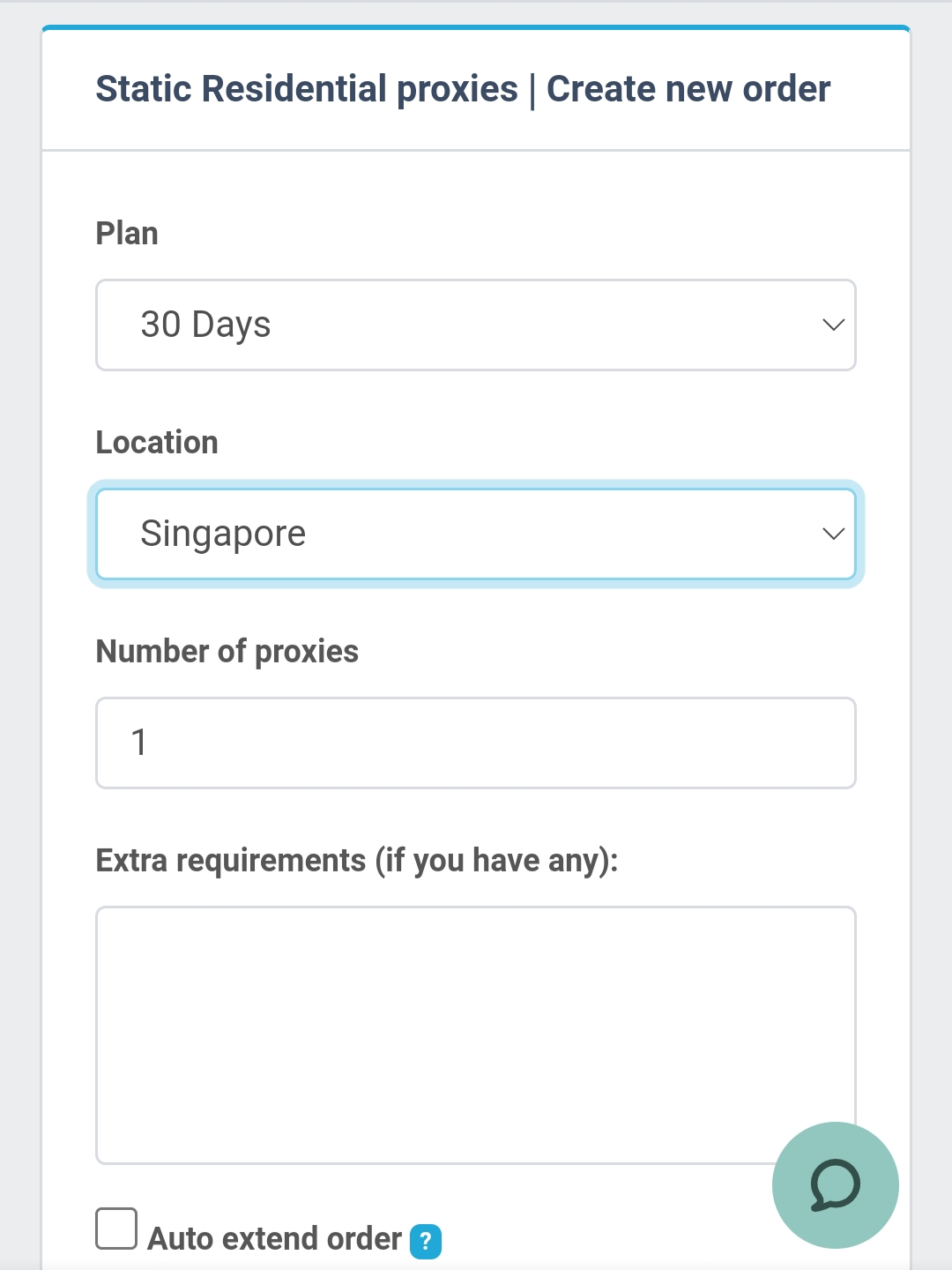Open the live chat bubble icon
The height and width of the screenshot is (1270, 952).
(835, 1184)
